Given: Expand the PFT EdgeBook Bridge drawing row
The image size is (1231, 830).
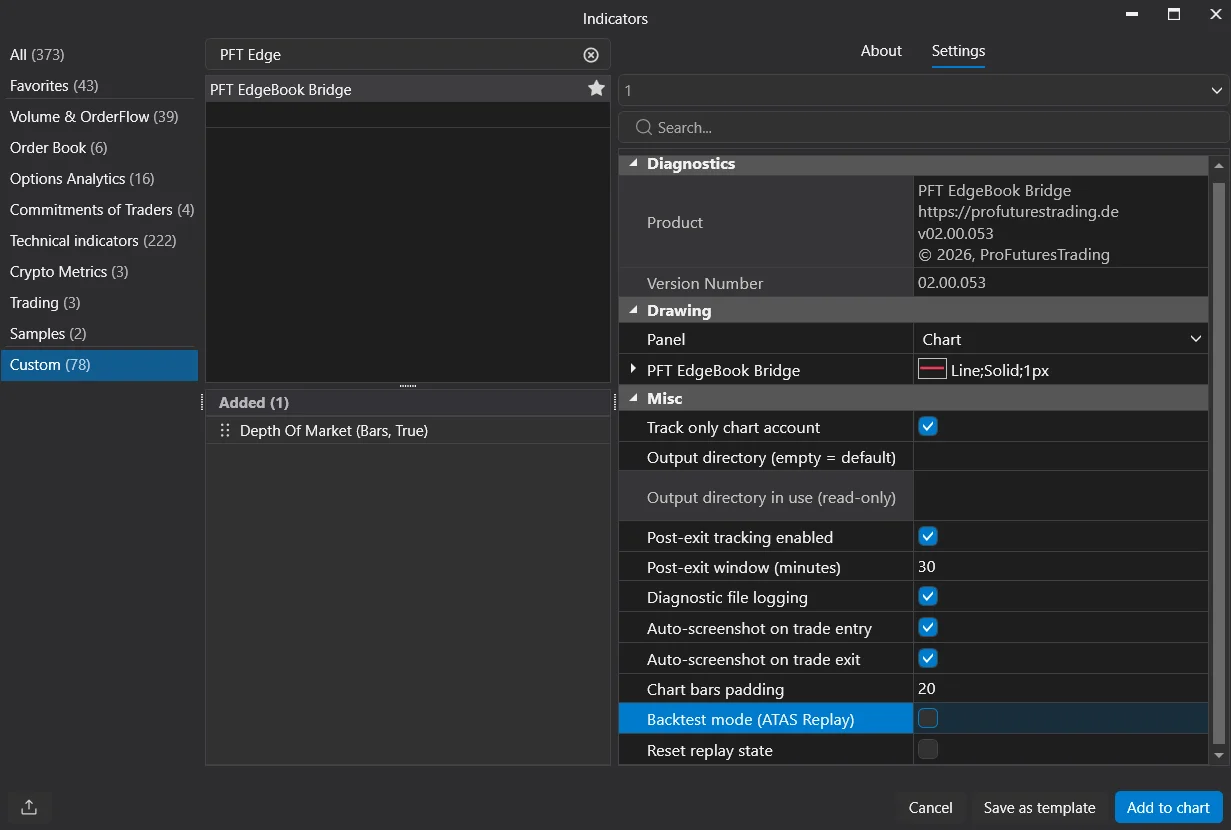Looking at the screenshot, I should (632, 370).
